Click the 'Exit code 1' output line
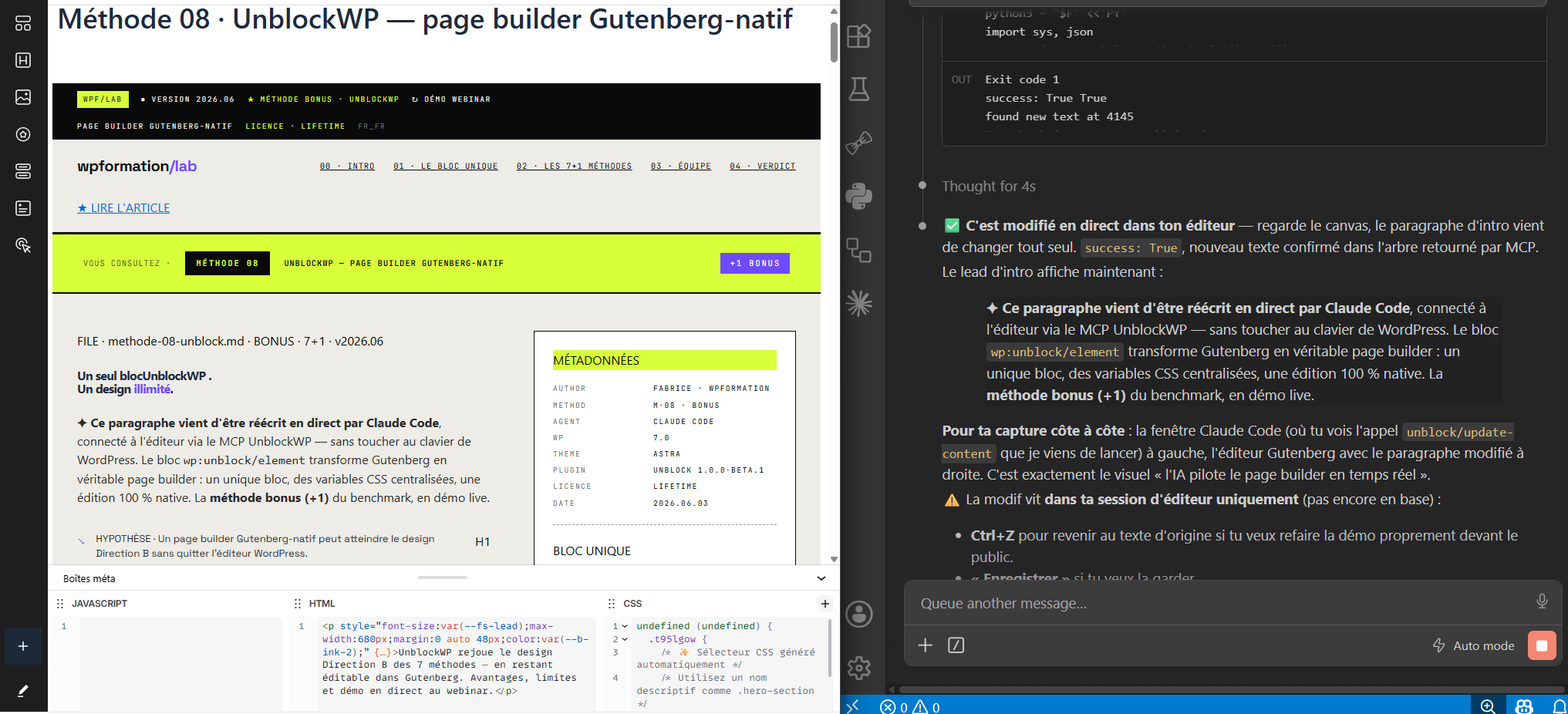 [1022, 79]
